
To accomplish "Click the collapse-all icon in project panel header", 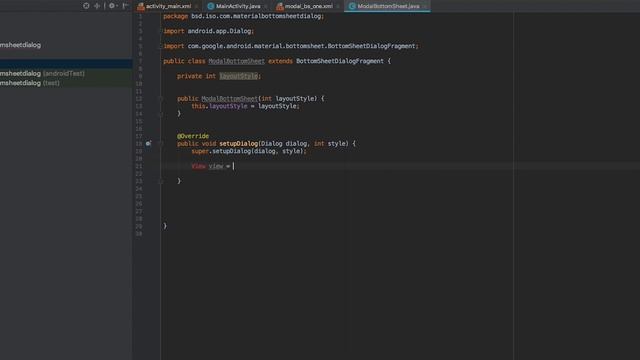I will coord(97,6).
